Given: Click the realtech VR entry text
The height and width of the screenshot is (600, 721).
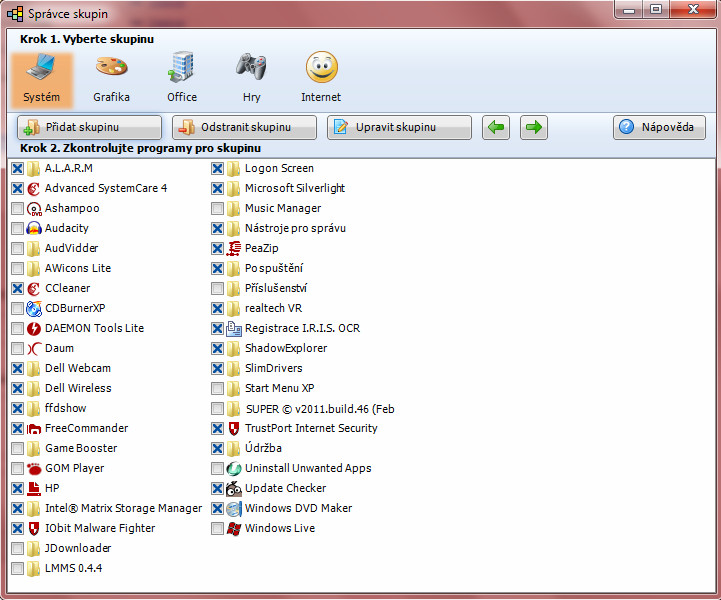Looking at the screenshot, I should coord(273,308).
